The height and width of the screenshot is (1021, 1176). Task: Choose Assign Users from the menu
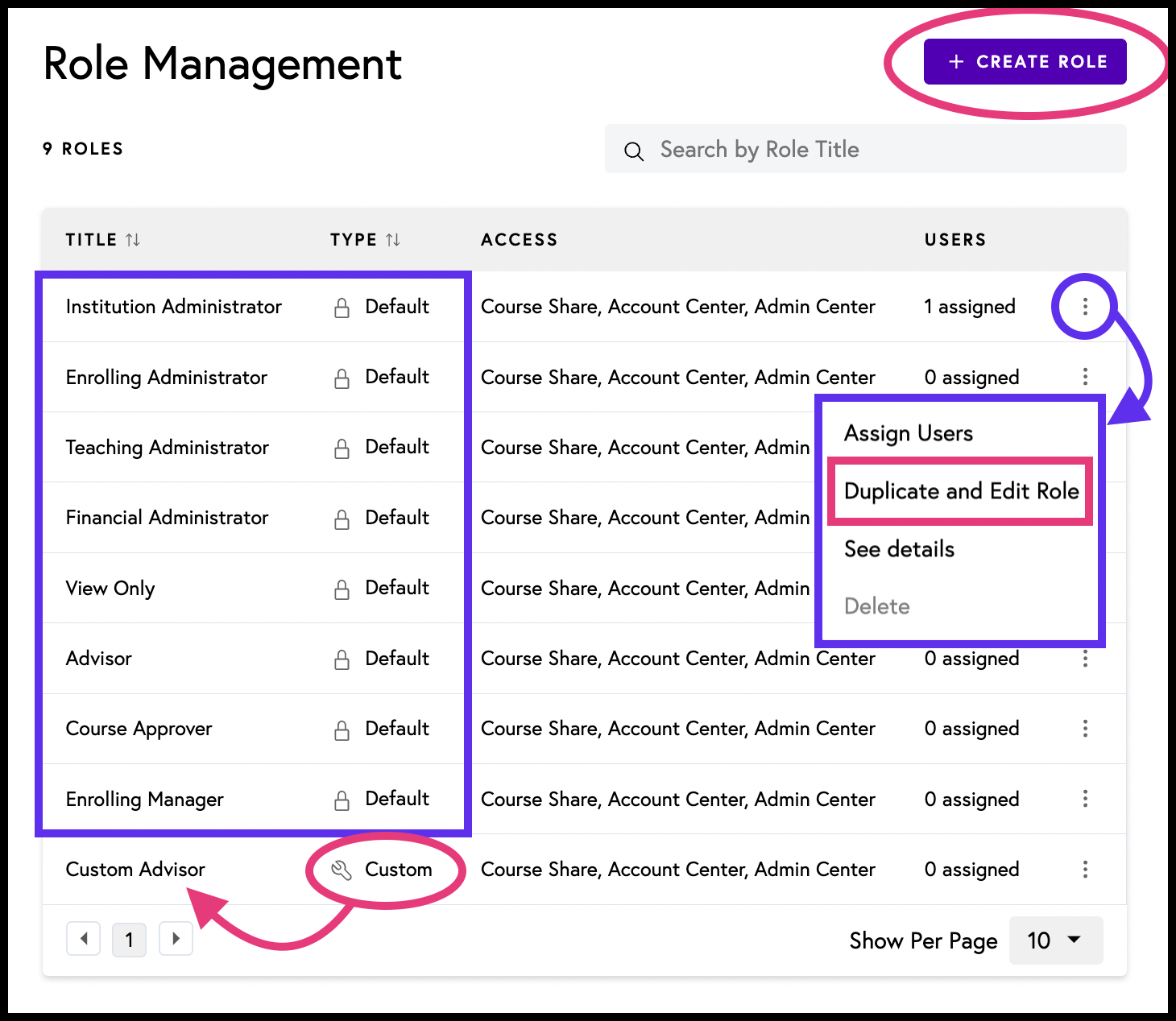click(x=909, y=433)
